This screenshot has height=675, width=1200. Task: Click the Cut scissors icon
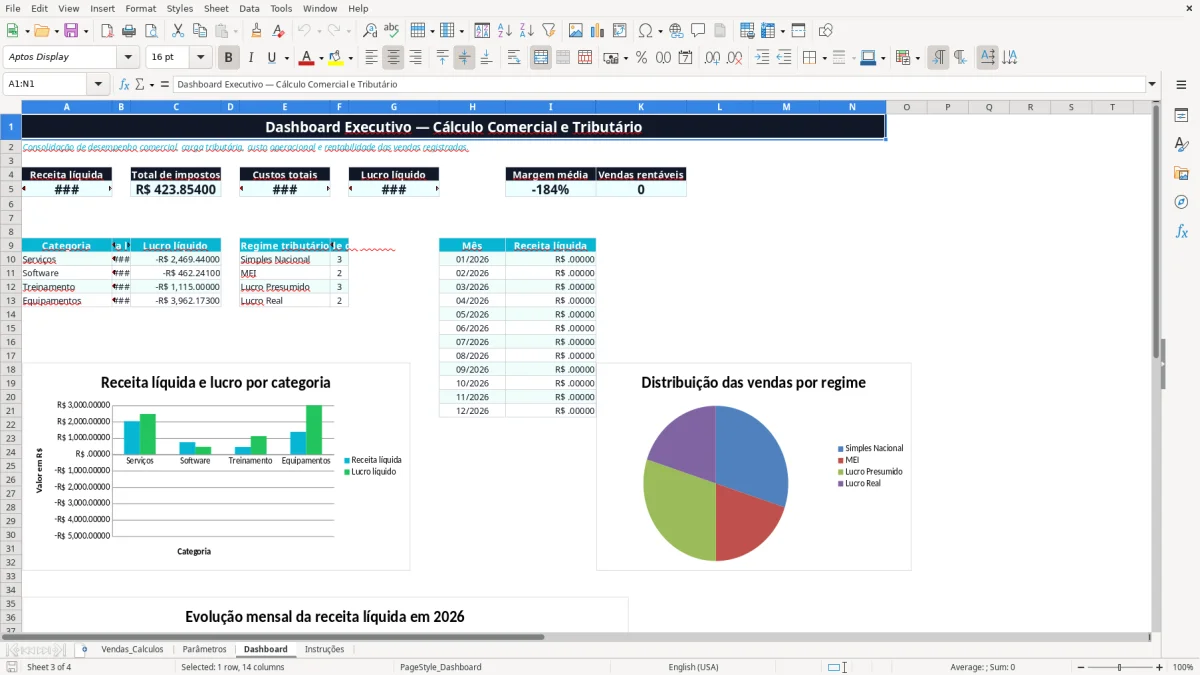[x=177, y=31]
